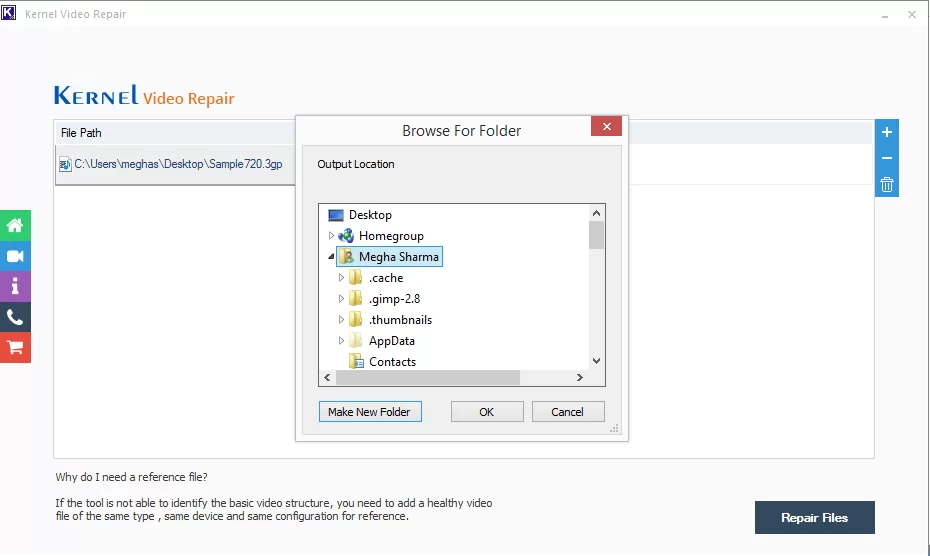This screenshot has height=556, width=930.
Task: Click the Megha Sharma user folder icon
Action: tap(346, 257)
